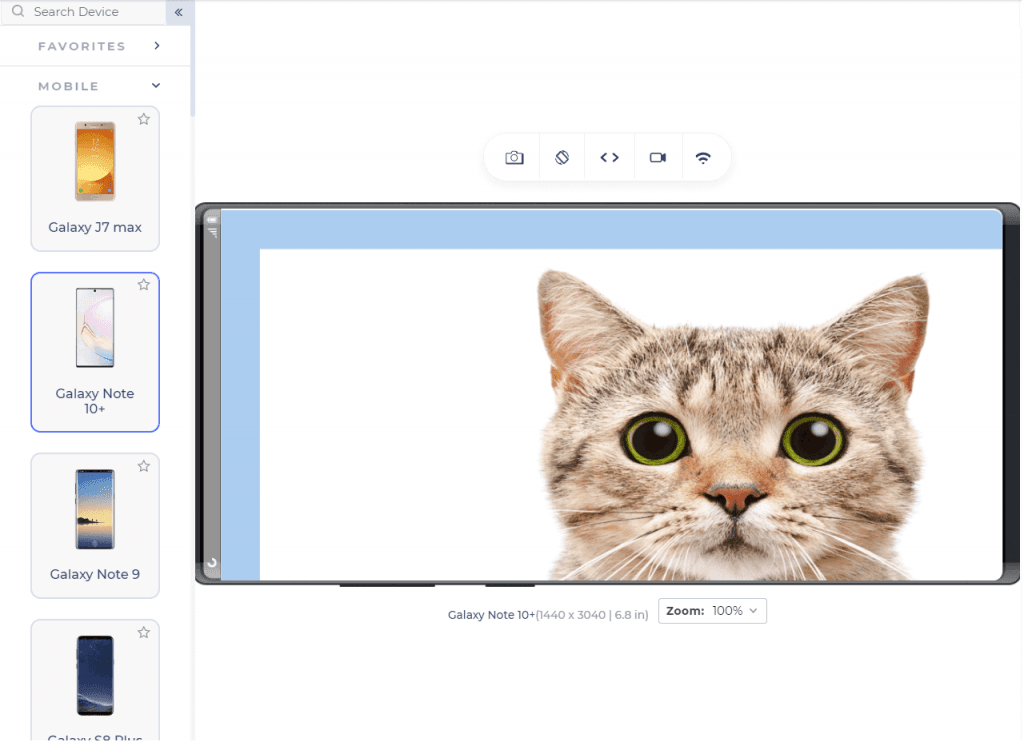
Task: Click the search magnifier icon
Action: [18, 12]
